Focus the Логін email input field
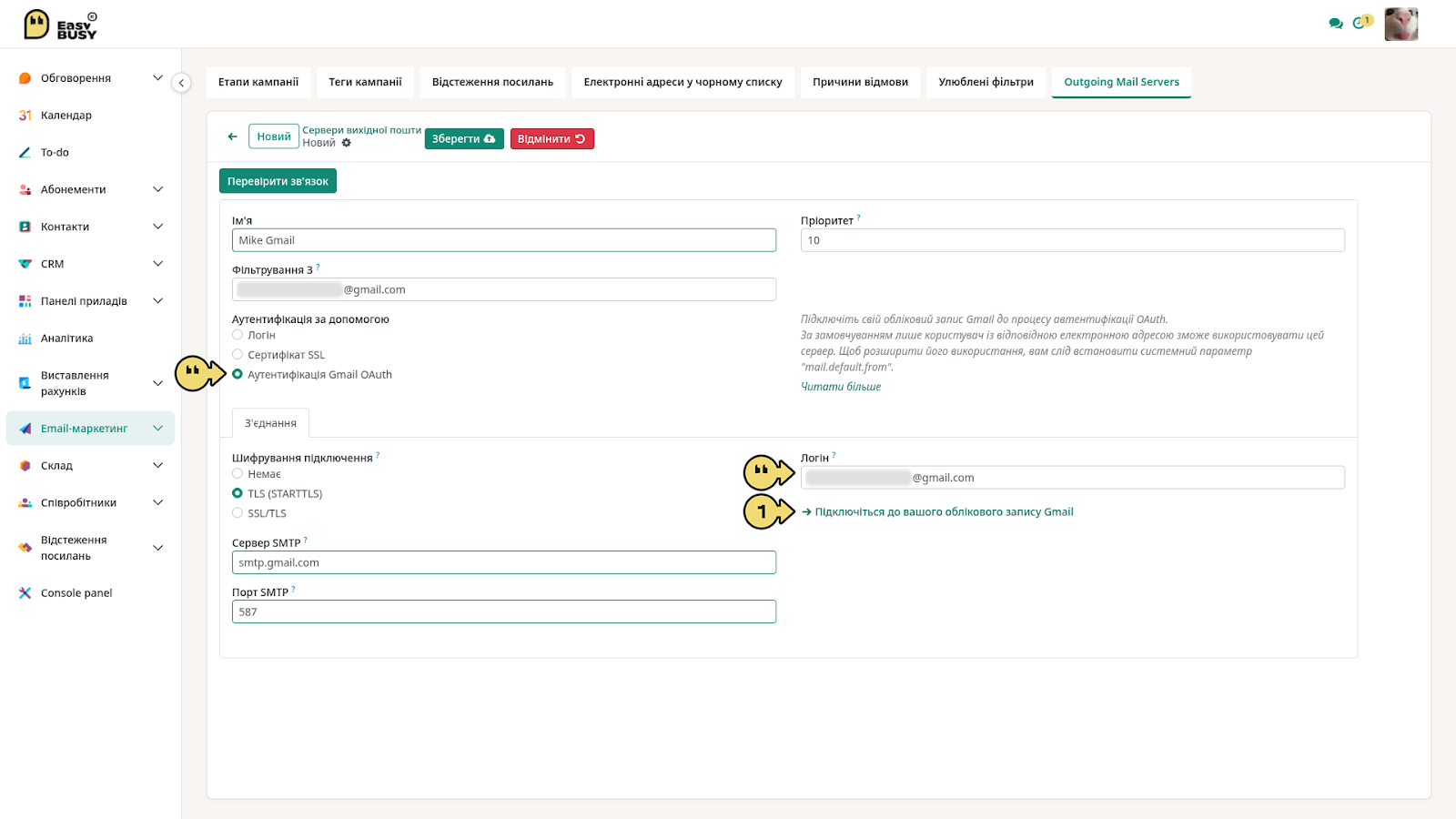The height and width of the screenshot is (819, 1456). click(1073, 478)
